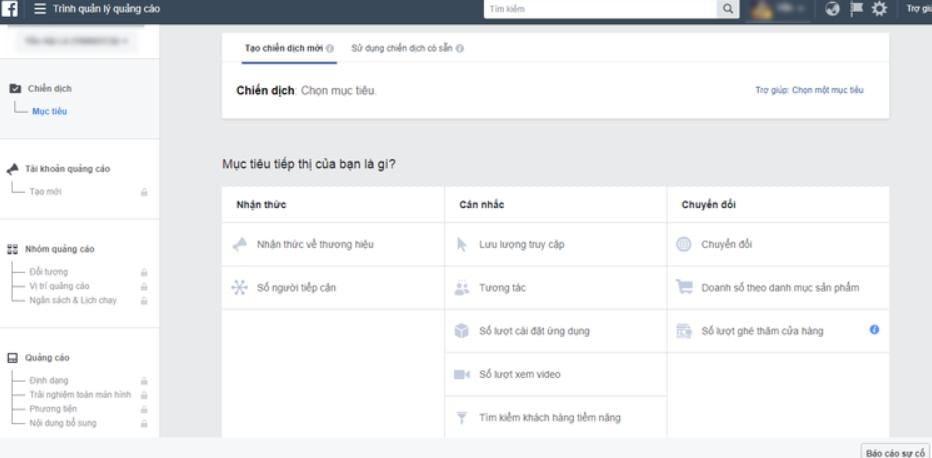Open Trình quản lý quảng cáo menu
The image size is (932, 458).
coord(106,9)
